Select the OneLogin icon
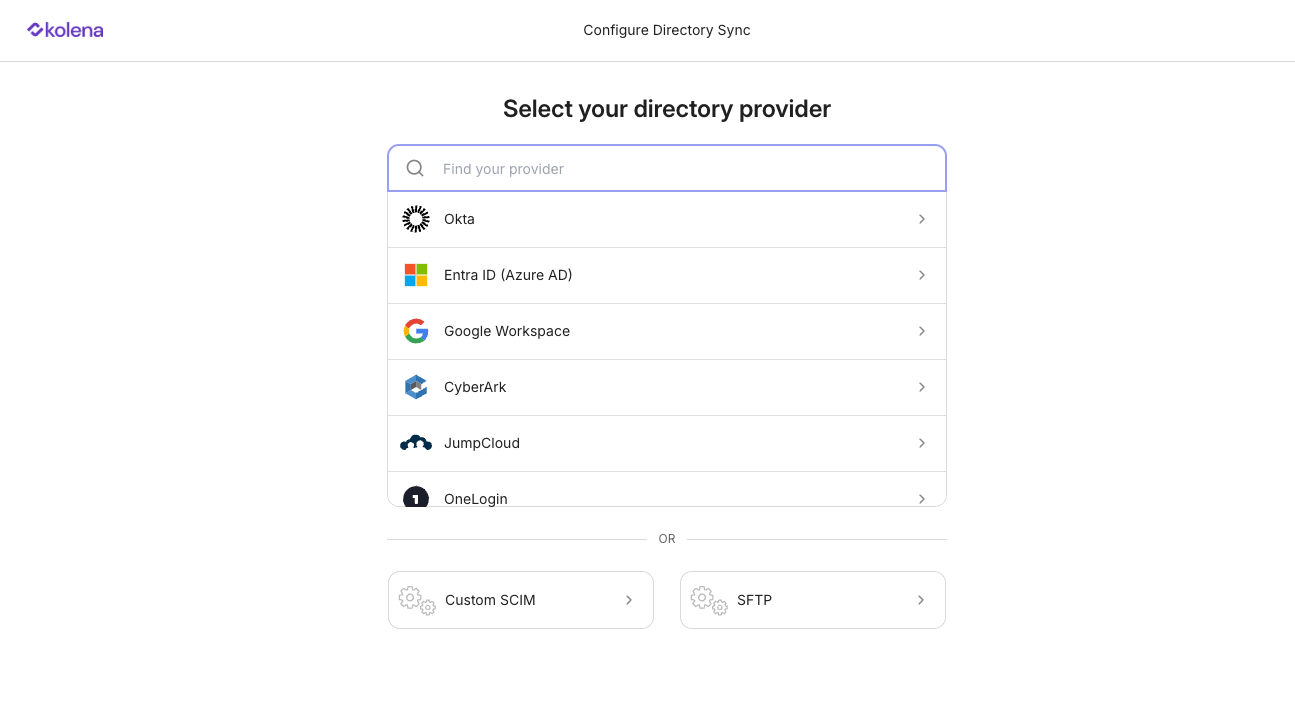Image resolution: width=1295 pixels, height=701 pixels. pyautogui.click(x=415, y=497)
